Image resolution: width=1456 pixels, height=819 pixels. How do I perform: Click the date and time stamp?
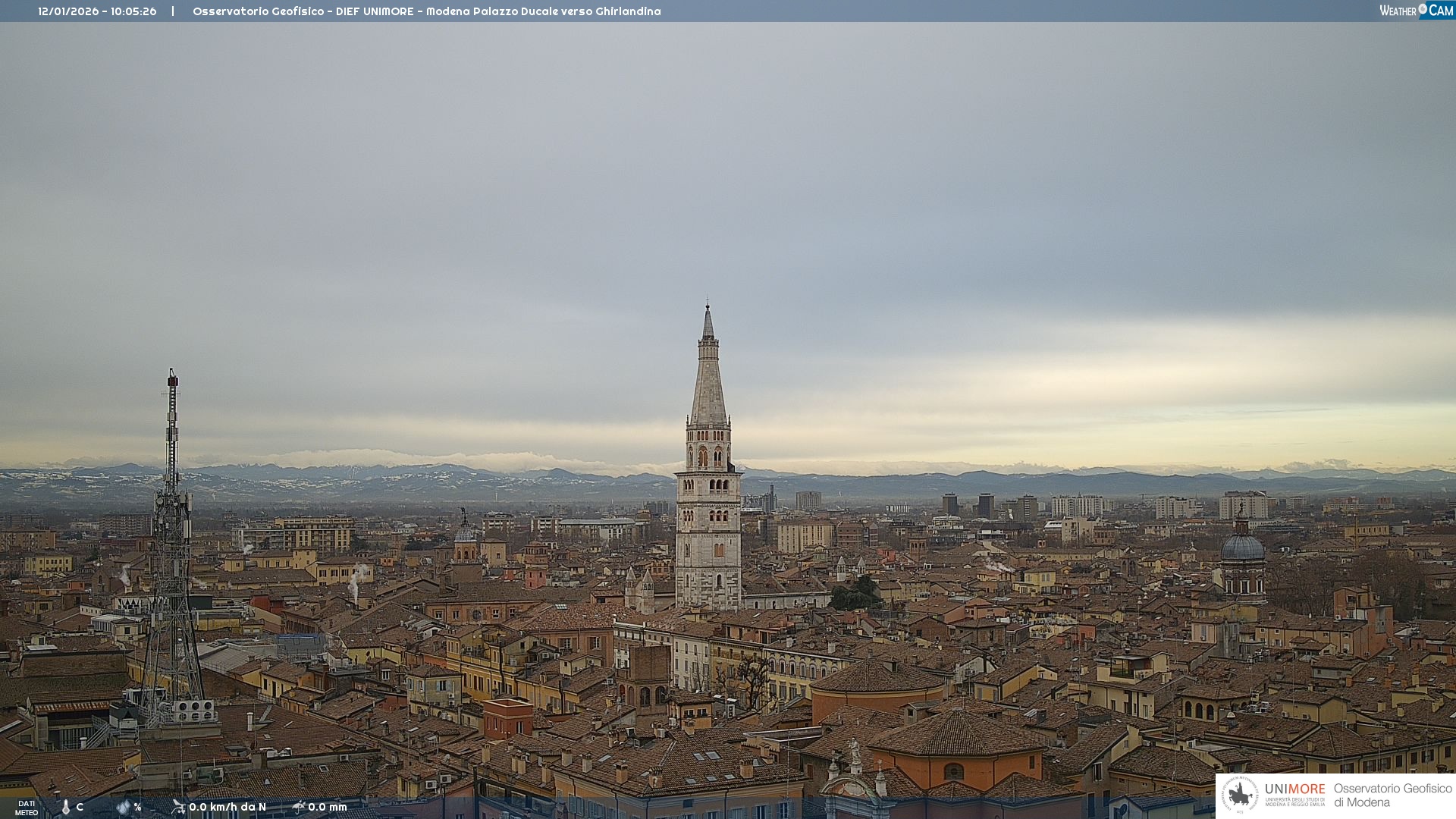[x=97, y=11]
